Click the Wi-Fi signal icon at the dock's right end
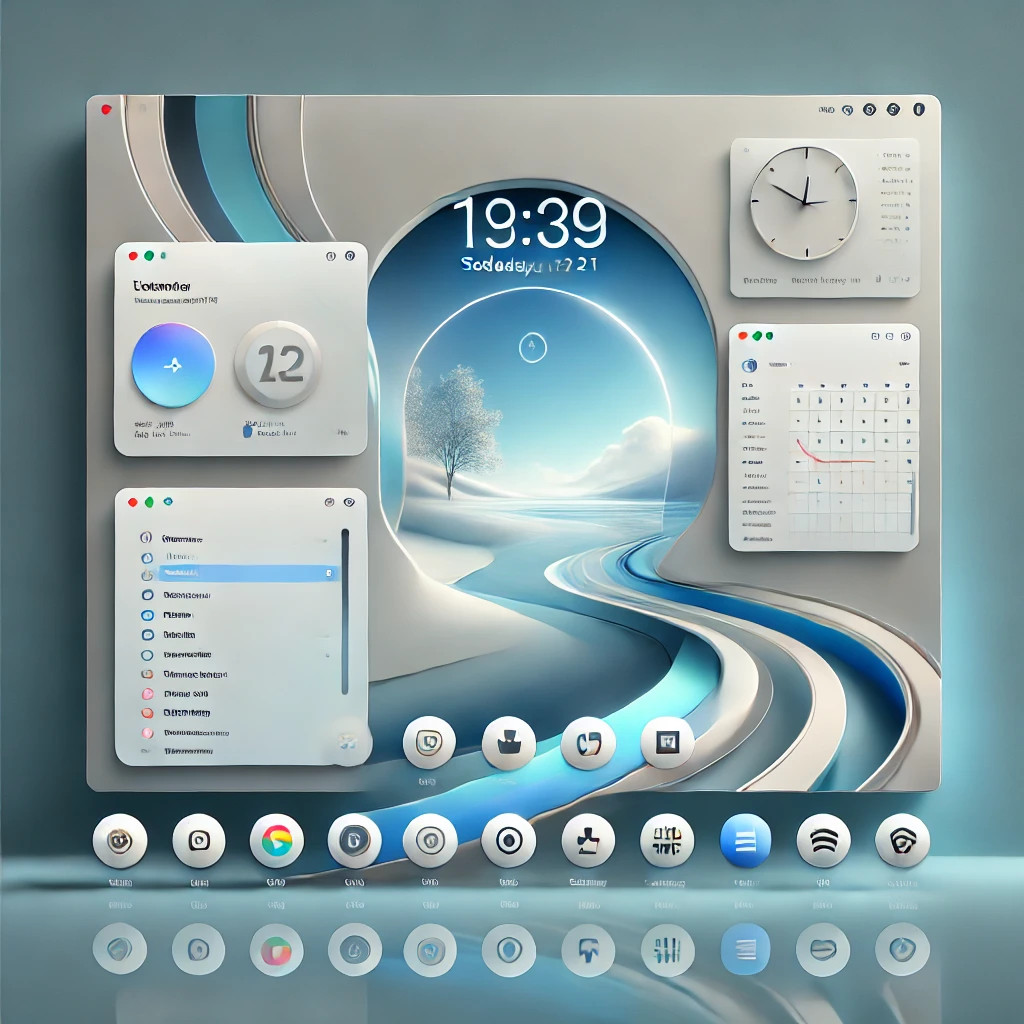This screenshot has width=1024, height=1024. tap(901, 840)
